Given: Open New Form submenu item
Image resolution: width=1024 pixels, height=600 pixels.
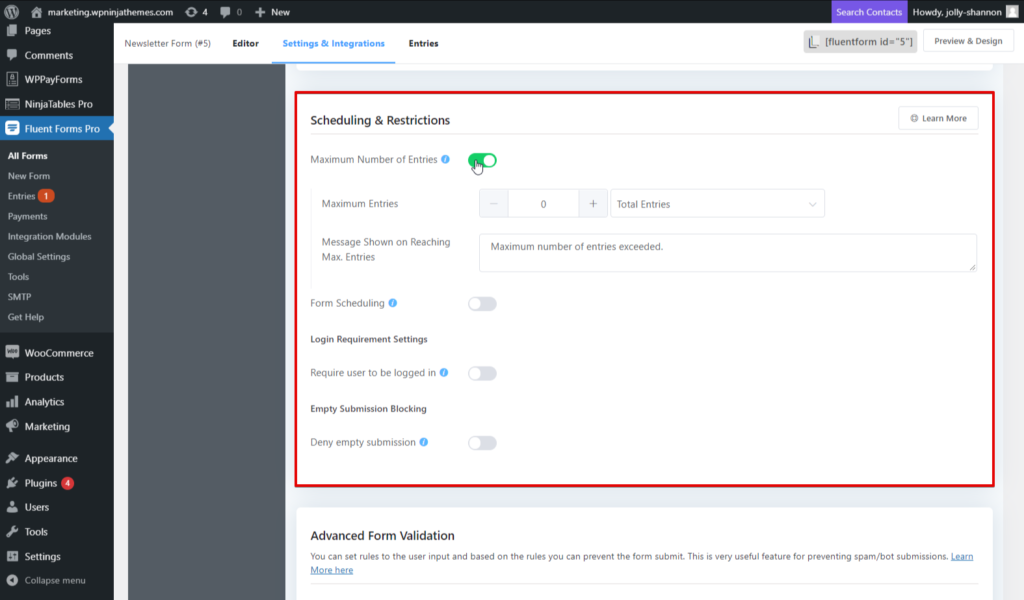Looking at the screenshot, I should pyautogui.click(x=29, y=176).
